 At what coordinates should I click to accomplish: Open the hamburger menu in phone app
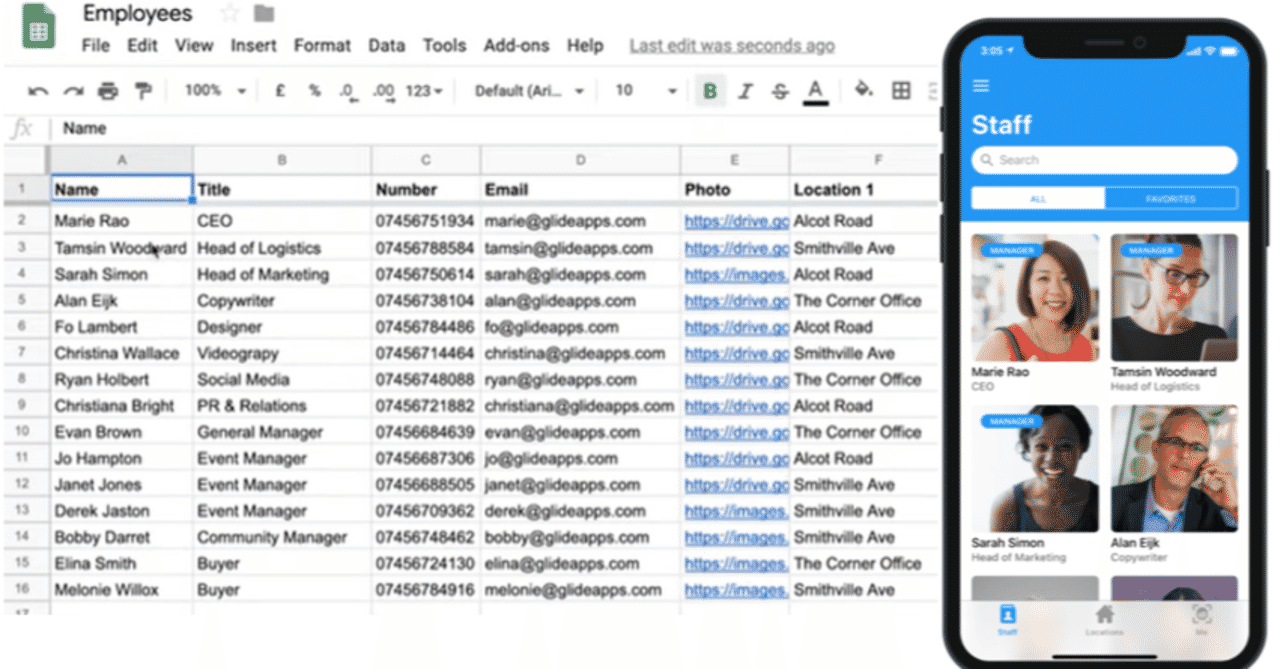pyautogui.click(x=981, y=86)
